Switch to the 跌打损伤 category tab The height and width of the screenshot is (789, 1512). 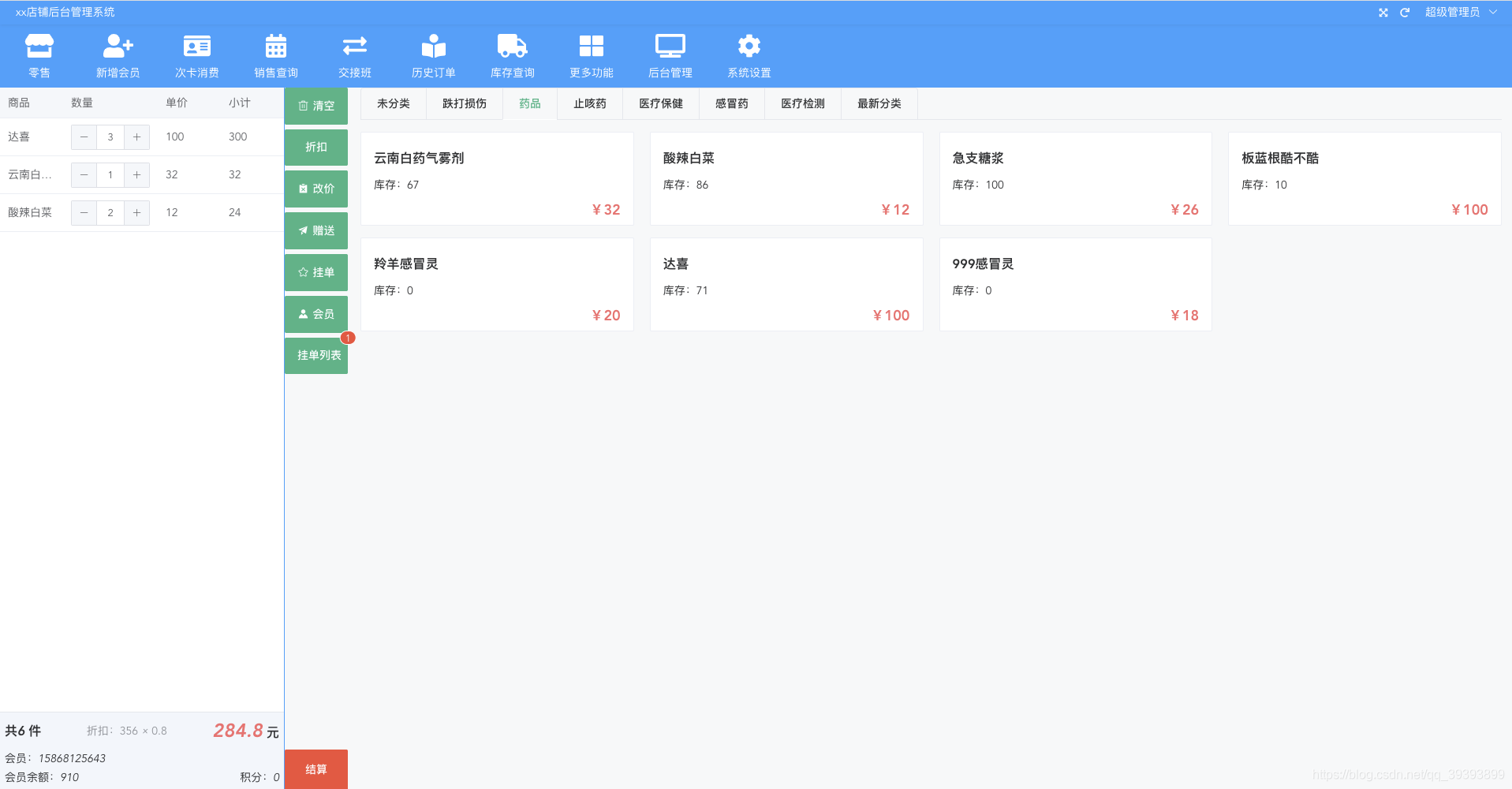(x=465, y=103)
